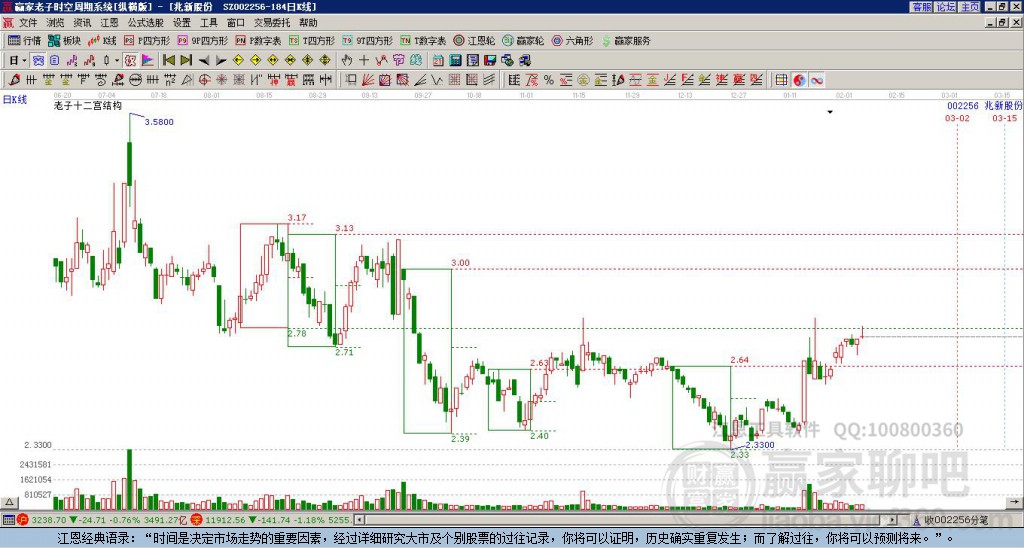Screen dimensions: 1024x548
Task: Open the T四方形 tool
Action: pyautogui.click(x=312, y=40)
